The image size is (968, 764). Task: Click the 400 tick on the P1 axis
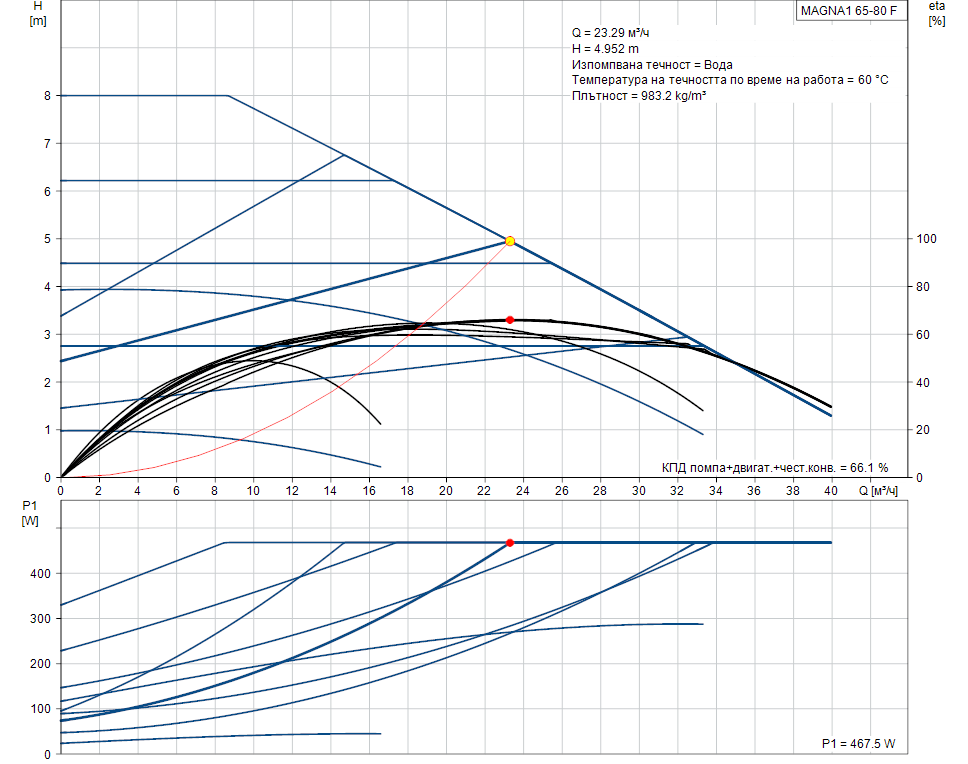pyautogui.click(x=38, y=574)
